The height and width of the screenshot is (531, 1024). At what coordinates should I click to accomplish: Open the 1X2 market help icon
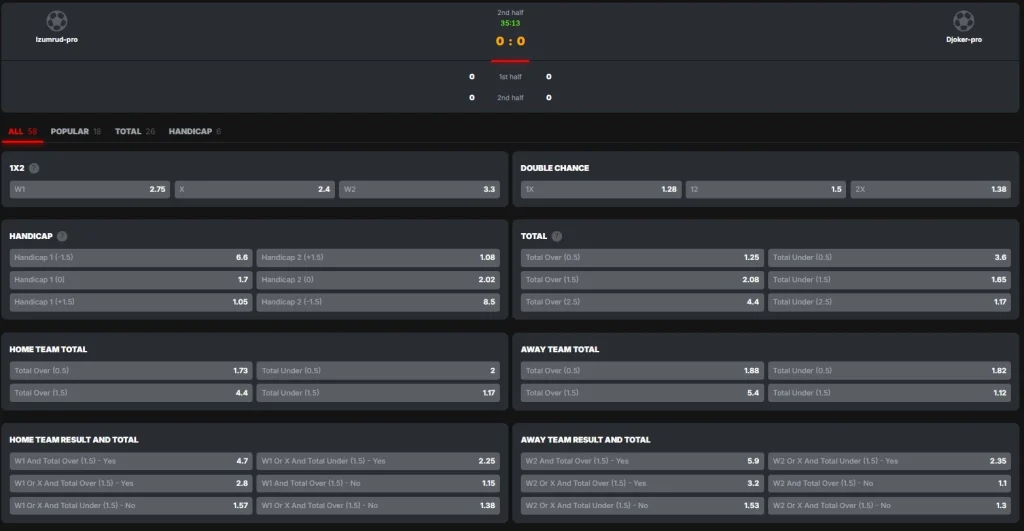pyautogui.click(x=34, y=168)
